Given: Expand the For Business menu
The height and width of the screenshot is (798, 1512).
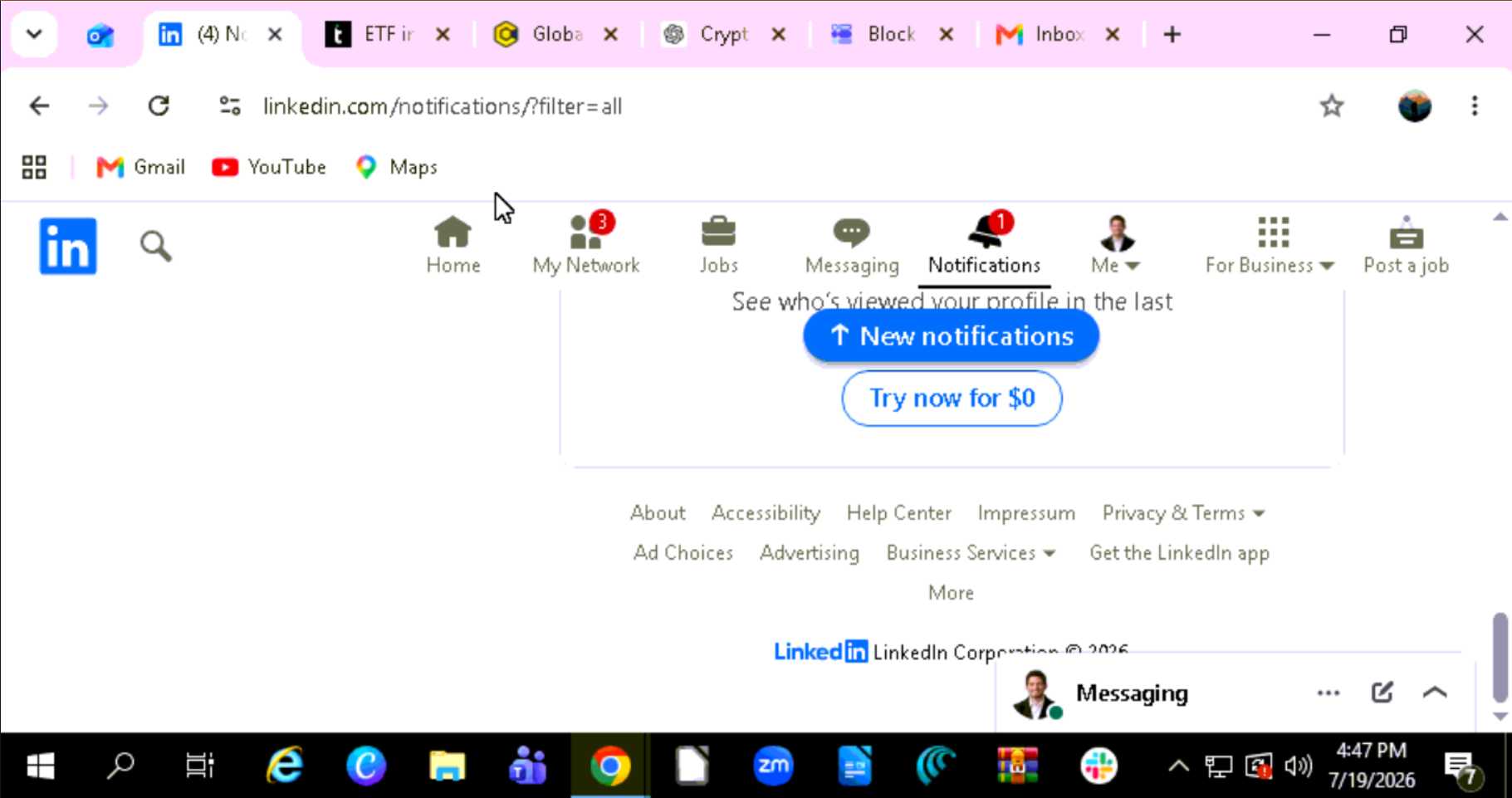Looking at the screenshot, I should click(1270, 245).
